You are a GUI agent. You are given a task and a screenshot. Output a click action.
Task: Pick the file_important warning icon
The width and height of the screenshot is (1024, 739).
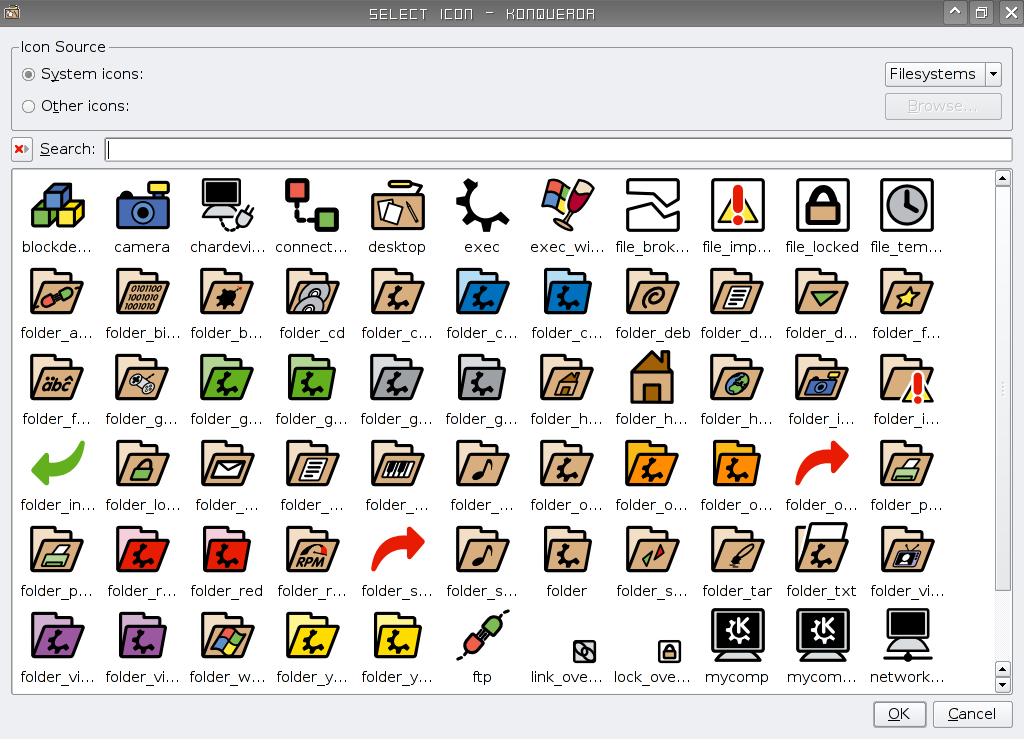737,205
